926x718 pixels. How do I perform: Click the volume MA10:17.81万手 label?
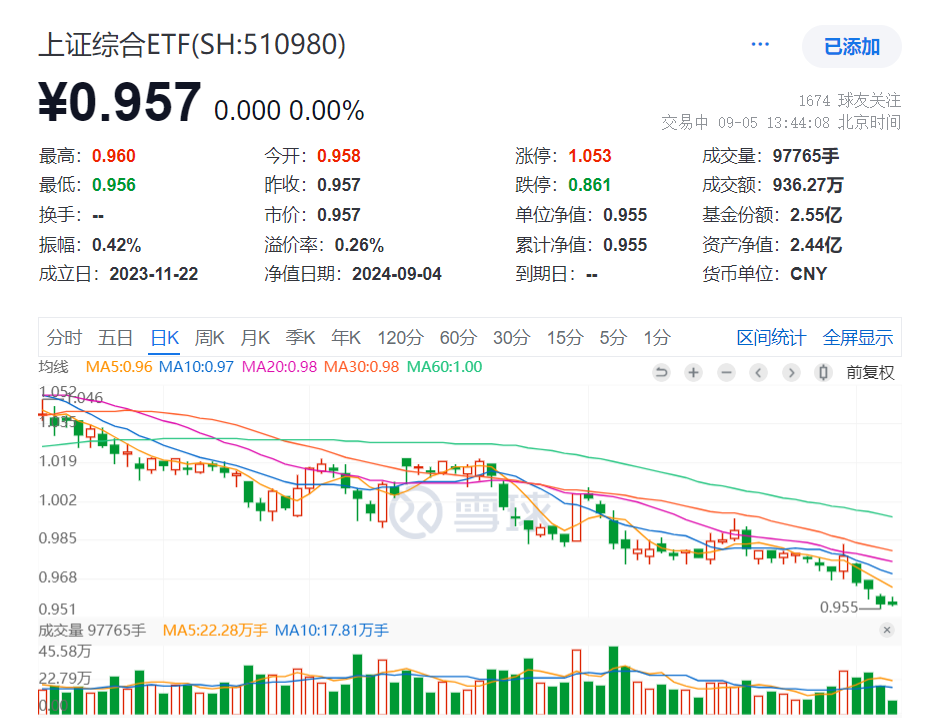point(331,631)
